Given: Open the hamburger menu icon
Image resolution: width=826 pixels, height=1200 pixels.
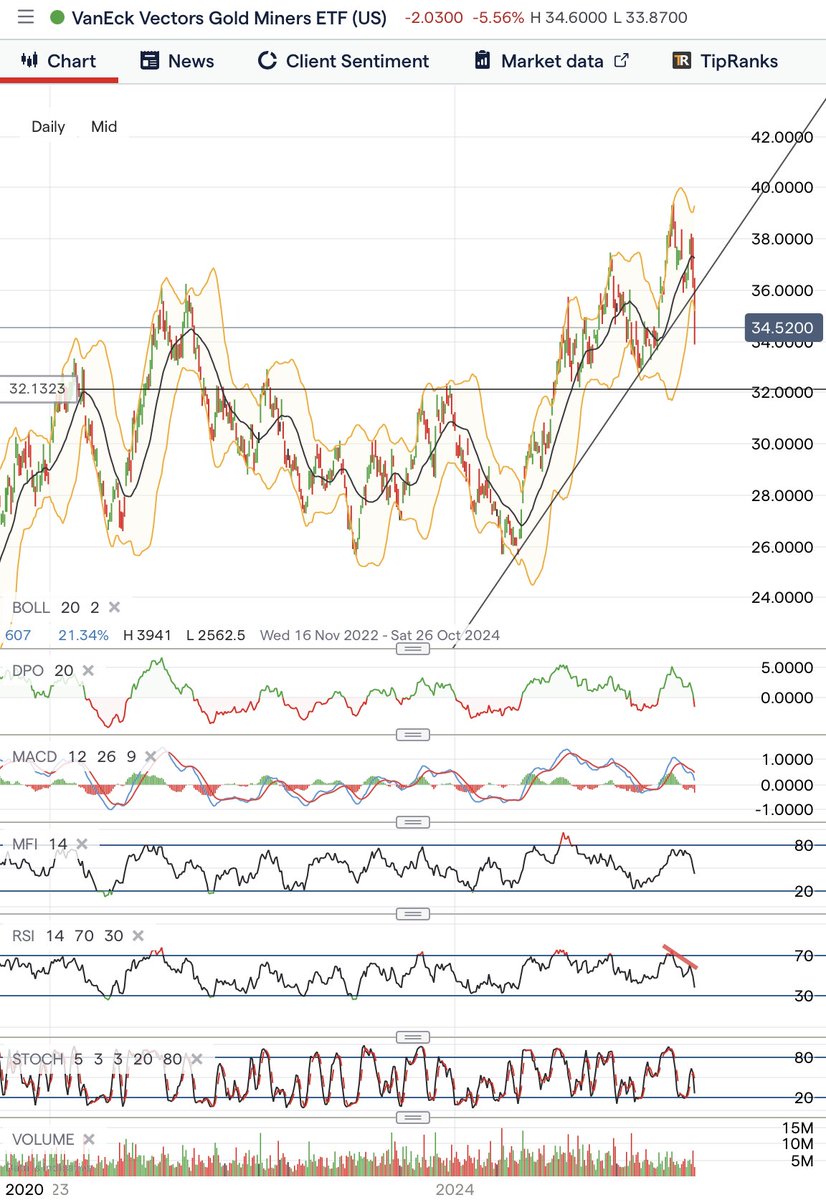Looking at the screenshot, I should [x=26, y=17].
